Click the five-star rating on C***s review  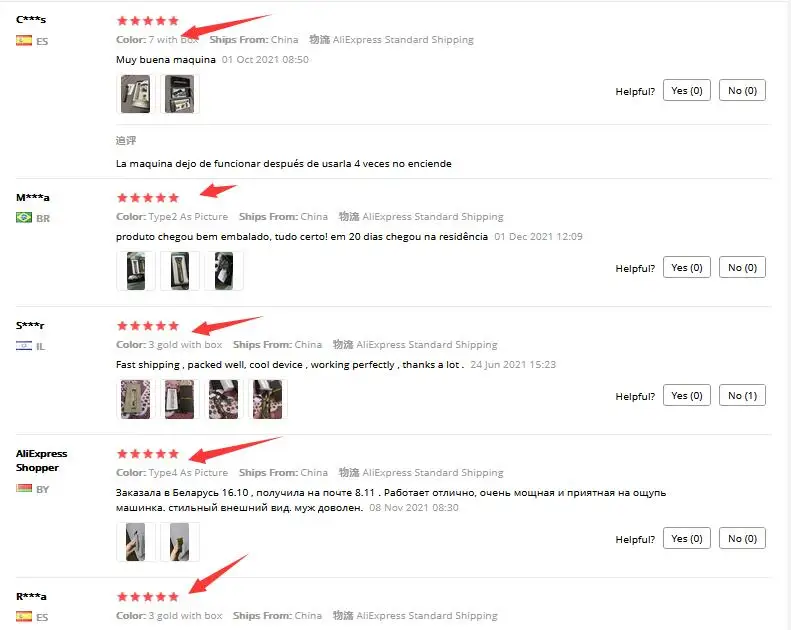148,21
